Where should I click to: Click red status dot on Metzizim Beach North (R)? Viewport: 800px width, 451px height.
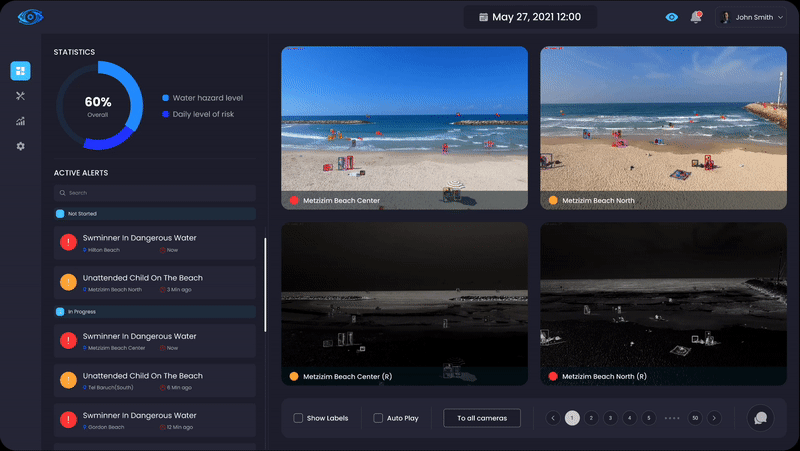coord(553,377)
